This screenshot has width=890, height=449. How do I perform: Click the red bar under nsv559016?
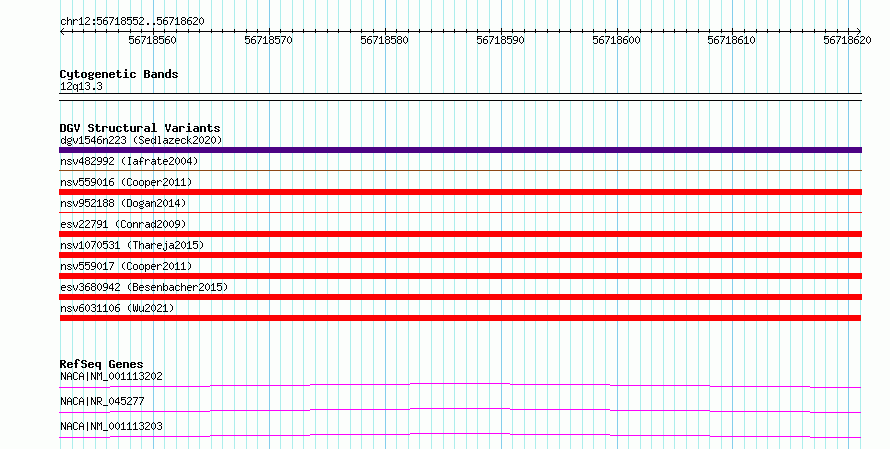tap(460, 192)
